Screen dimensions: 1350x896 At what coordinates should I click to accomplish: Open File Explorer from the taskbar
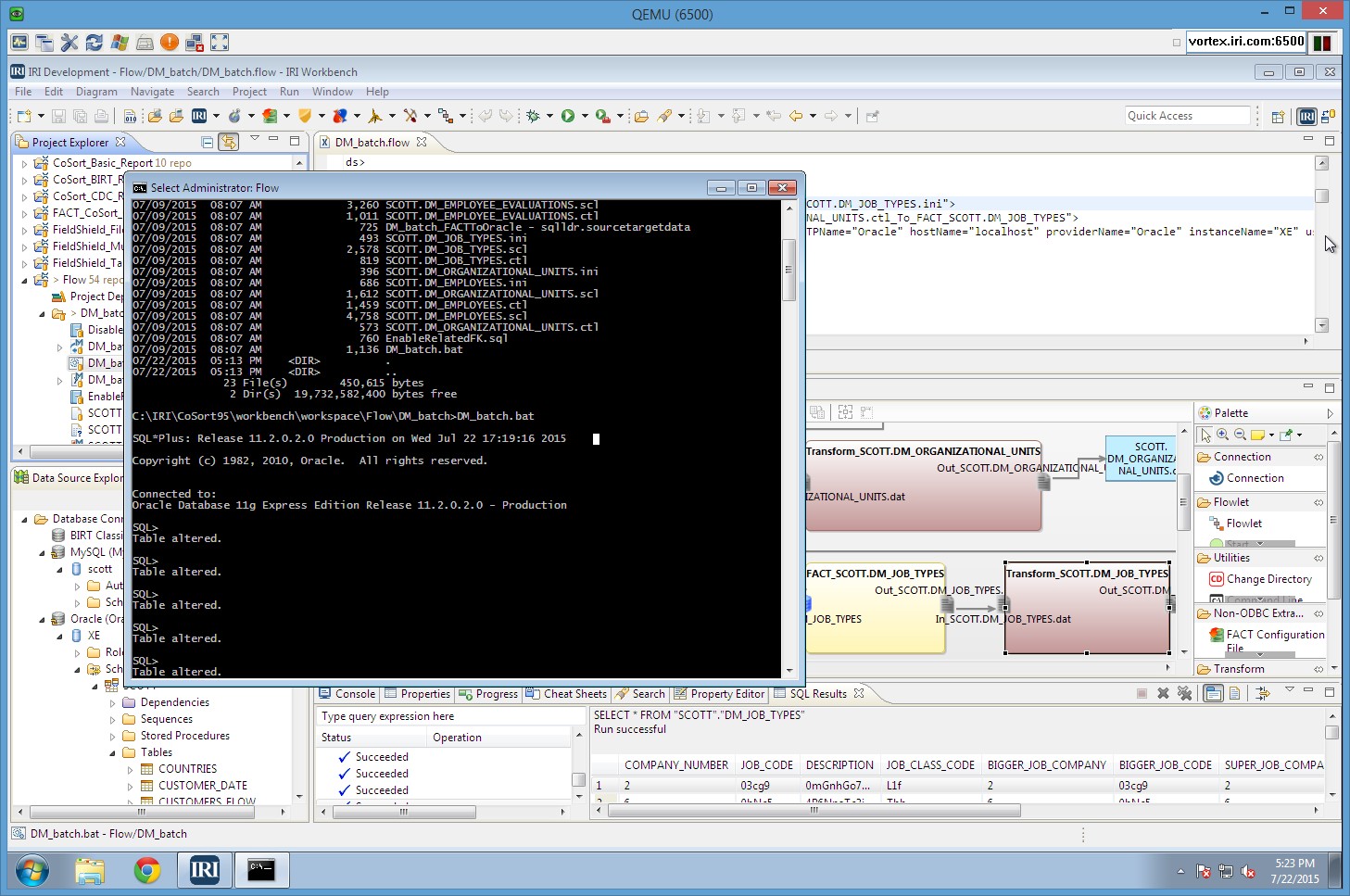click(x=90, y=870)
